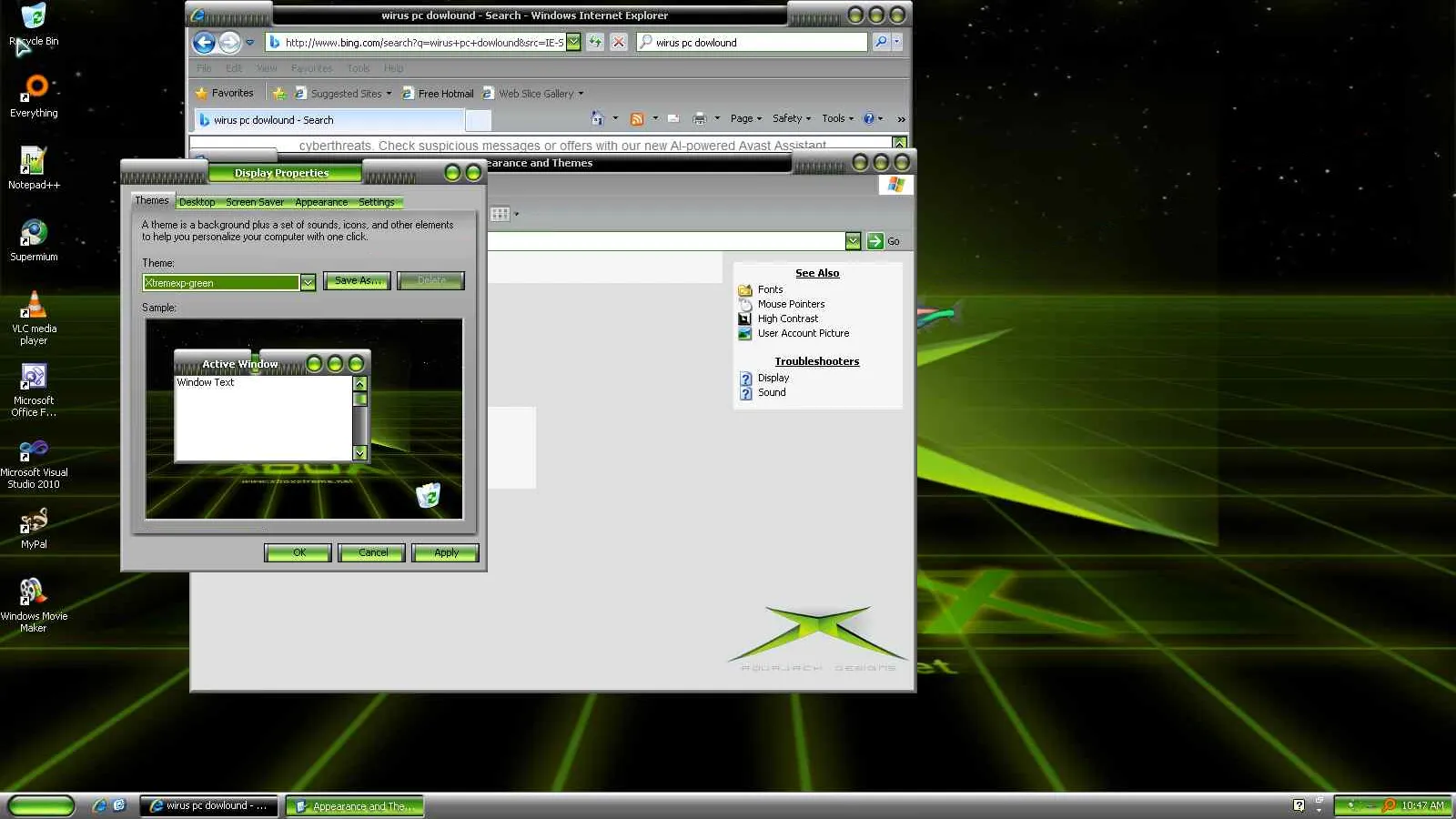
Task: Click the Fonts folder icon in See Also
Action: (744, 290)
